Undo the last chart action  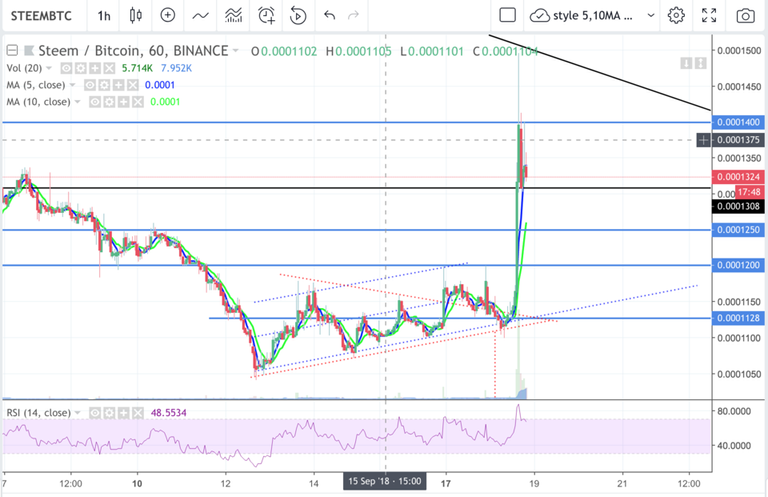tap(330, 16)
